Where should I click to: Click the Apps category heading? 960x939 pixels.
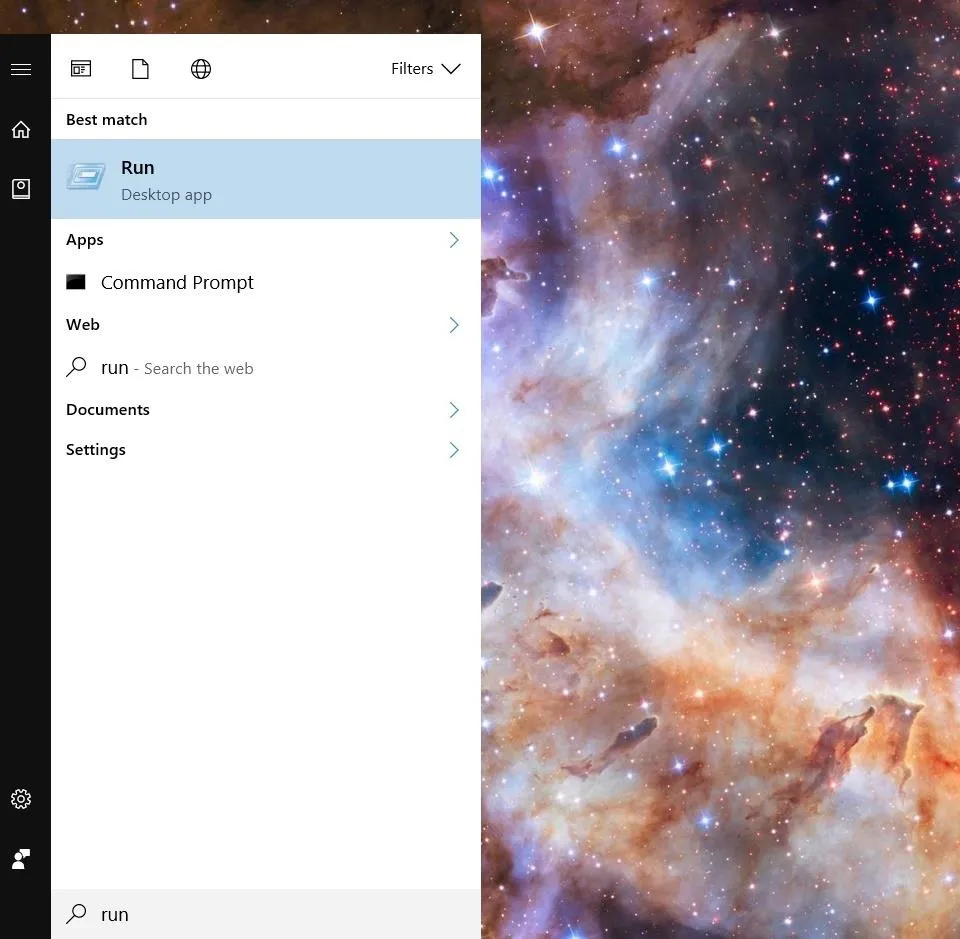pos(84,240)
